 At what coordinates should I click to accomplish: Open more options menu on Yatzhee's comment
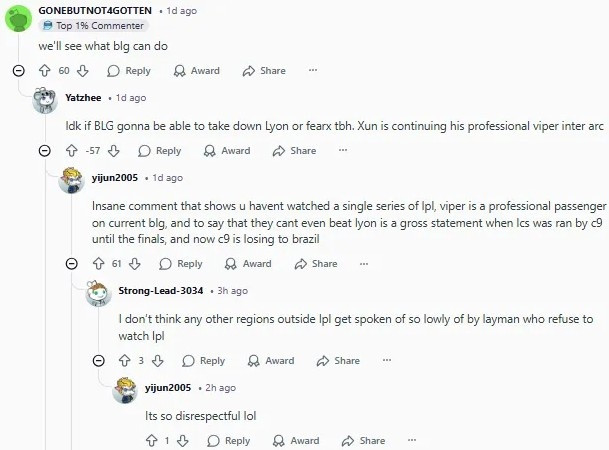pos(343,151)
